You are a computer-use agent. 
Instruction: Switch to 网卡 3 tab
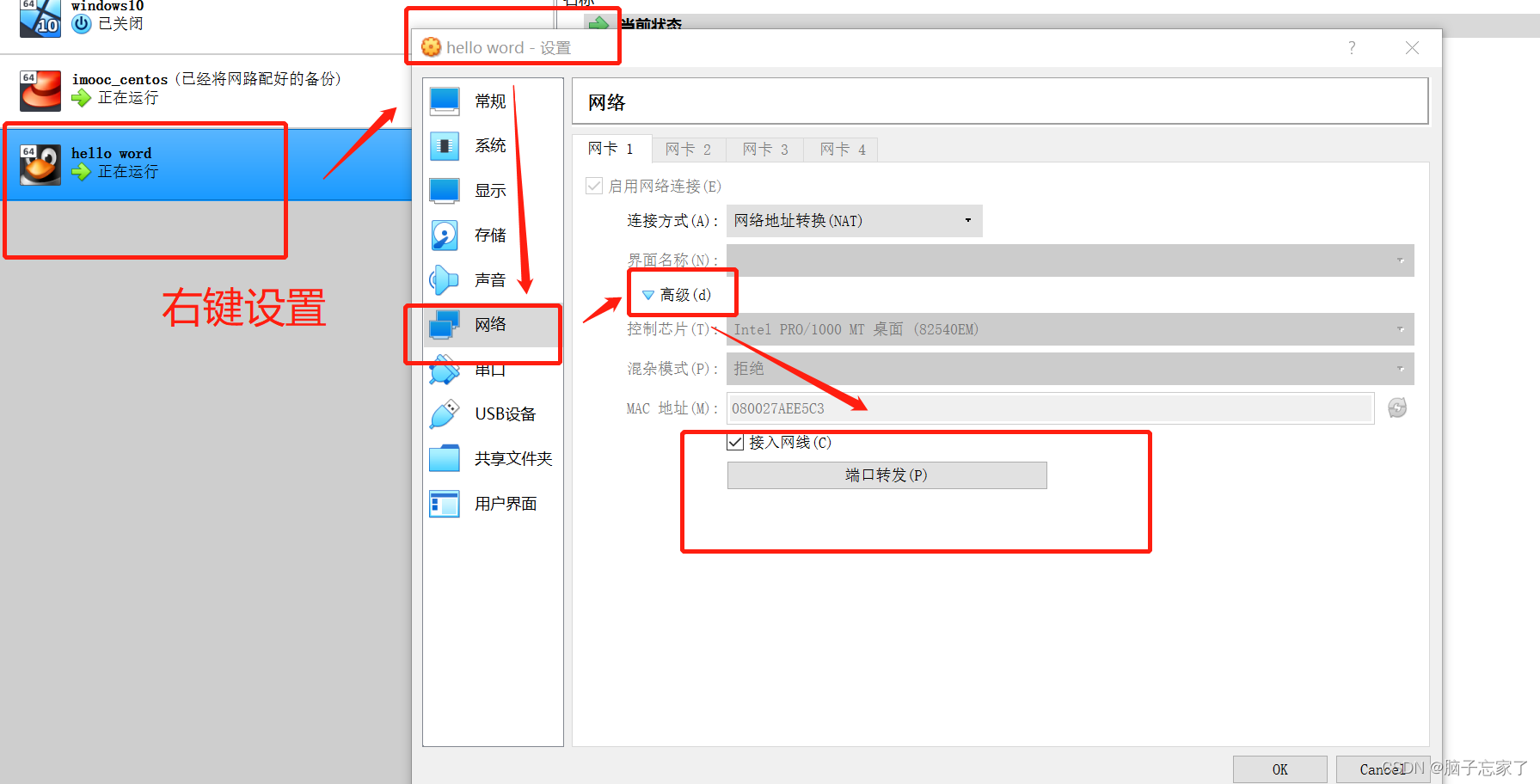pyautogui.click(x=765, y=150)
